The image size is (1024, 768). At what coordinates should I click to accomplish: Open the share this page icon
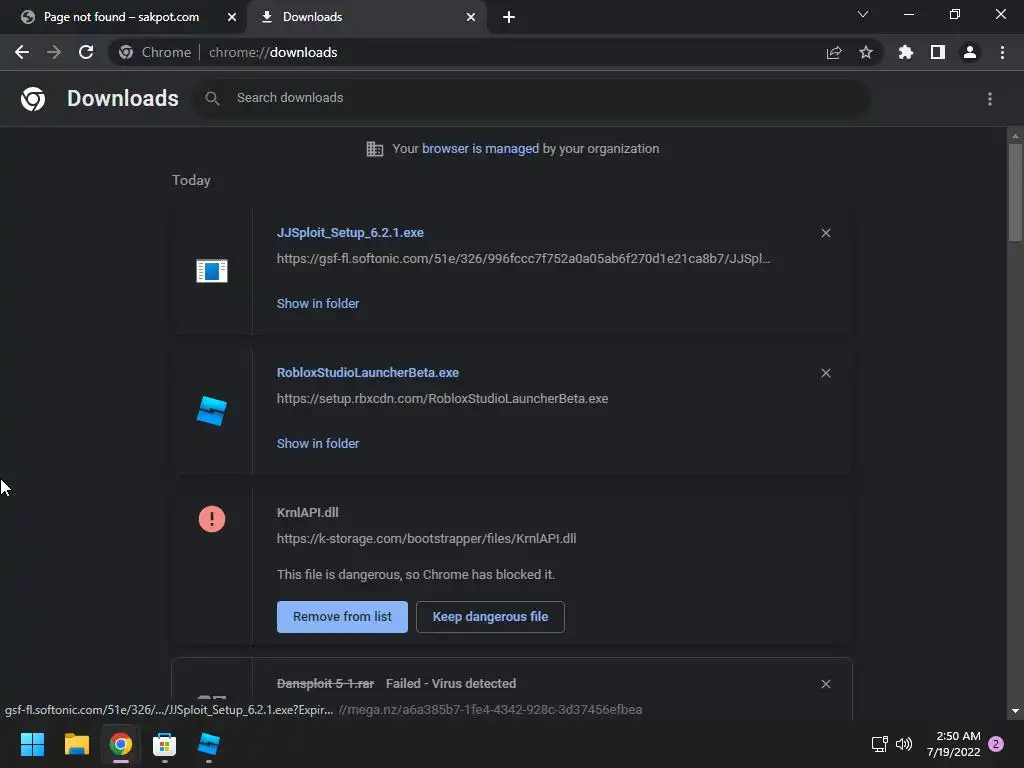tap(834, 52)
